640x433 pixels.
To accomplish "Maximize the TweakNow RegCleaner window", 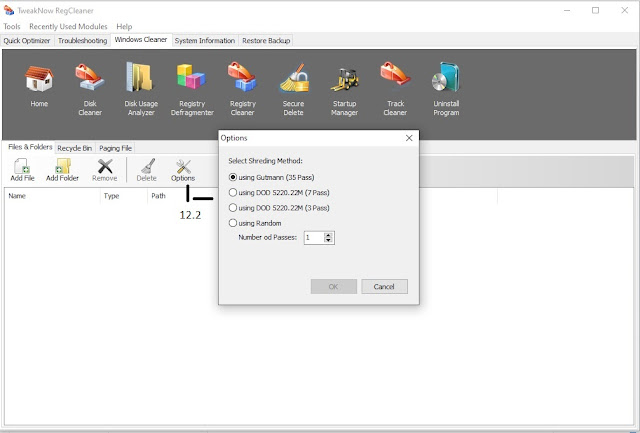I will pos(596,10).
